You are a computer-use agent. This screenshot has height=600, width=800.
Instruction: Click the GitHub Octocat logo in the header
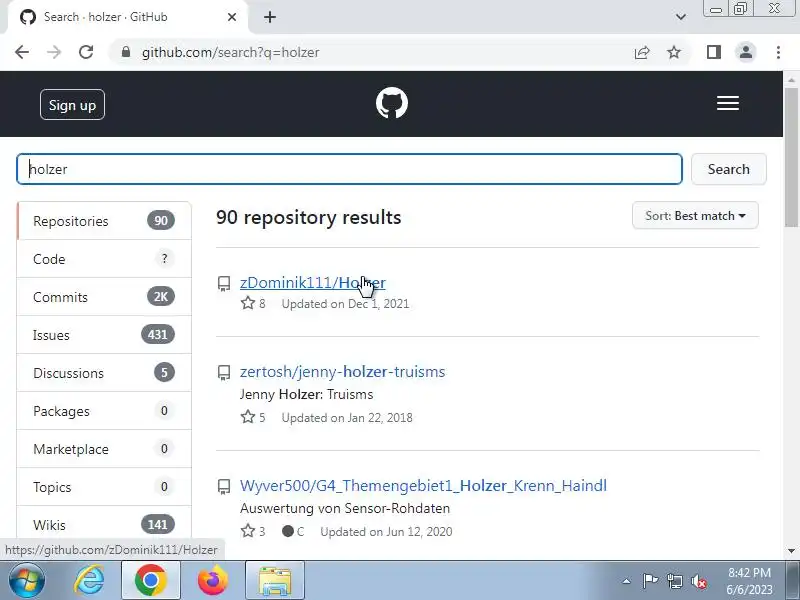tap(392, 103)
